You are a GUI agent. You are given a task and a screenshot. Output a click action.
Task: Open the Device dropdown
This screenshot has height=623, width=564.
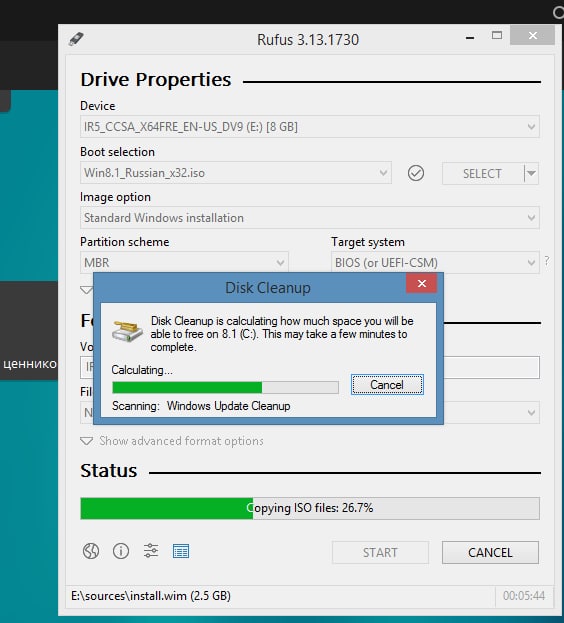309,127
